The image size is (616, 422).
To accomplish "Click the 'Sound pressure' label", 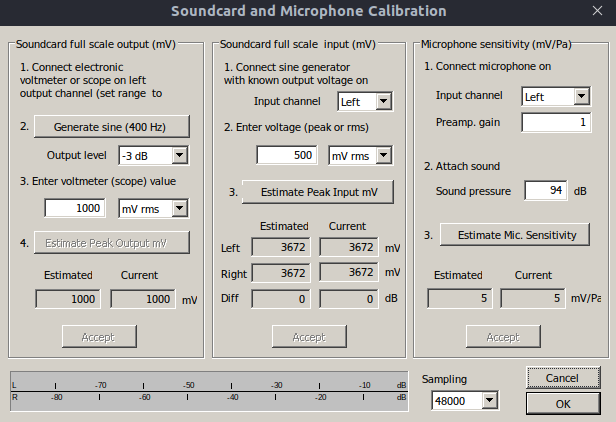I will [x=473, y=191].
